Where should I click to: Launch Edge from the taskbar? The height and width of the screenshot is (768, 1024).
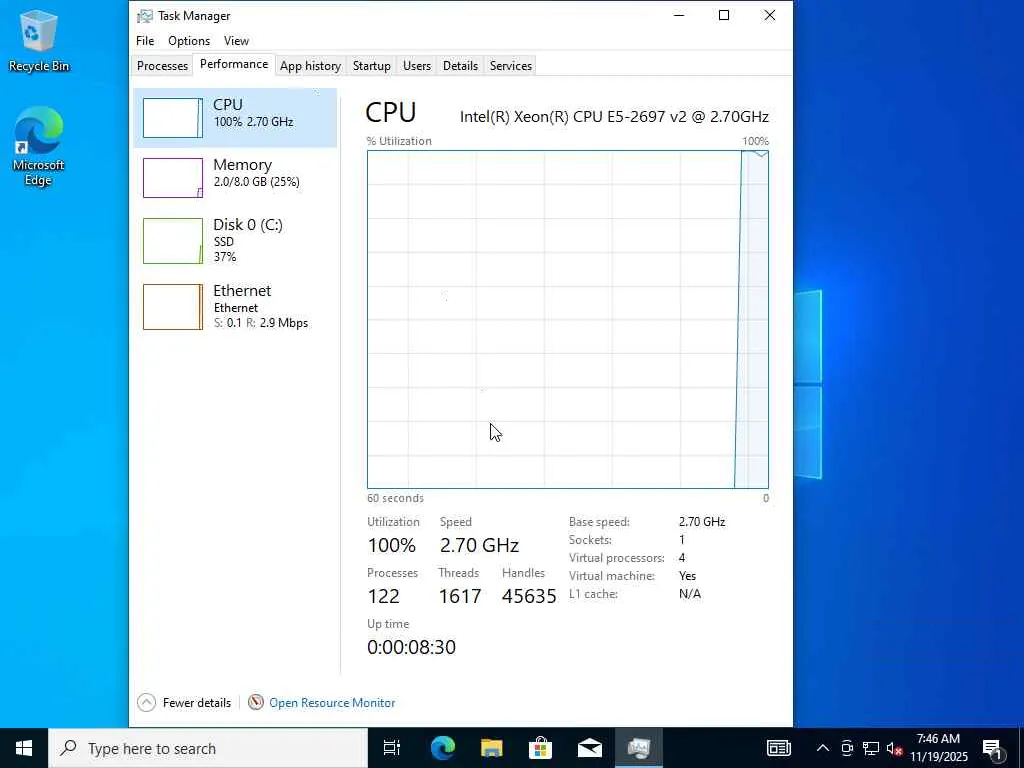(443, 748)
